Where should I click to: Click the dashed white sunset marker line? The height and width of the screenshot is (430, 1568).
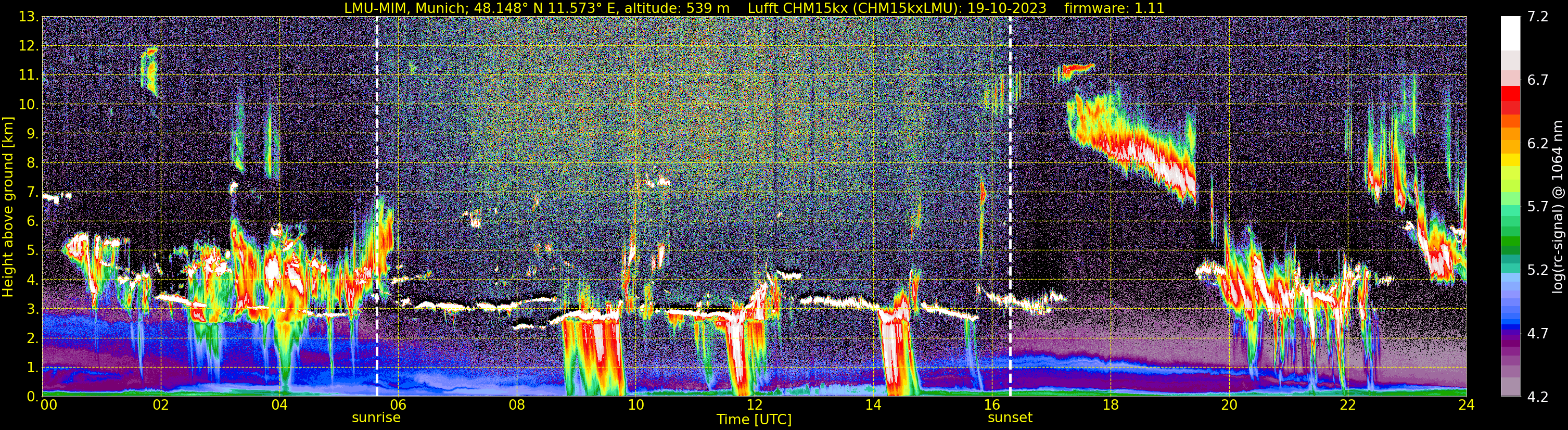point(1011,207)
